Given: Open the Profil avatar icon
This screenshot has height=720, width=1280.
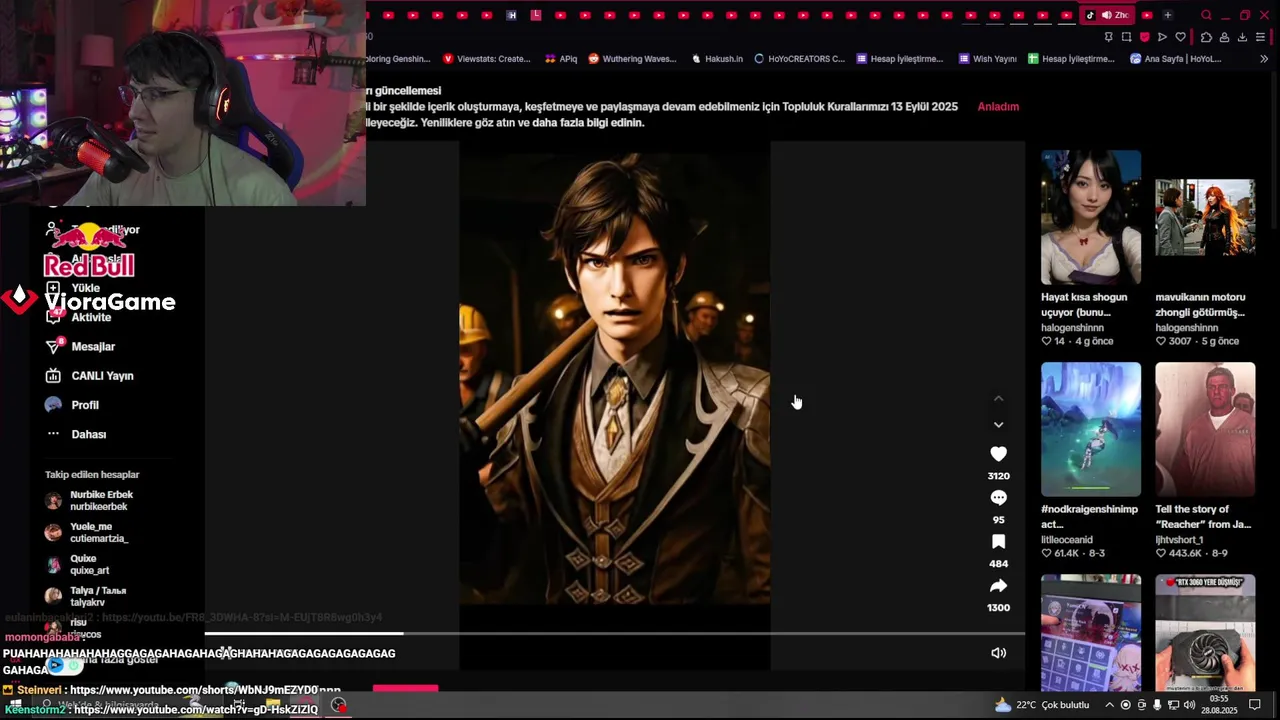Looking at the screenshot, I should [53, 404].
